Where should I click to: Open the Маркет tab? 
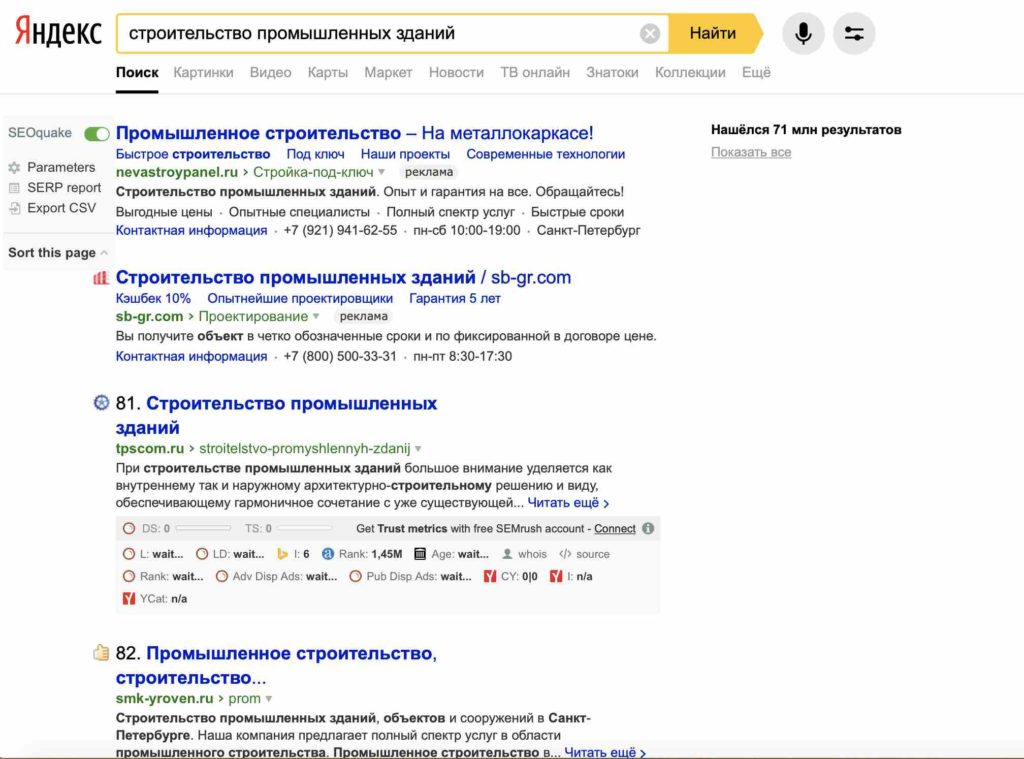pos(388,73)
